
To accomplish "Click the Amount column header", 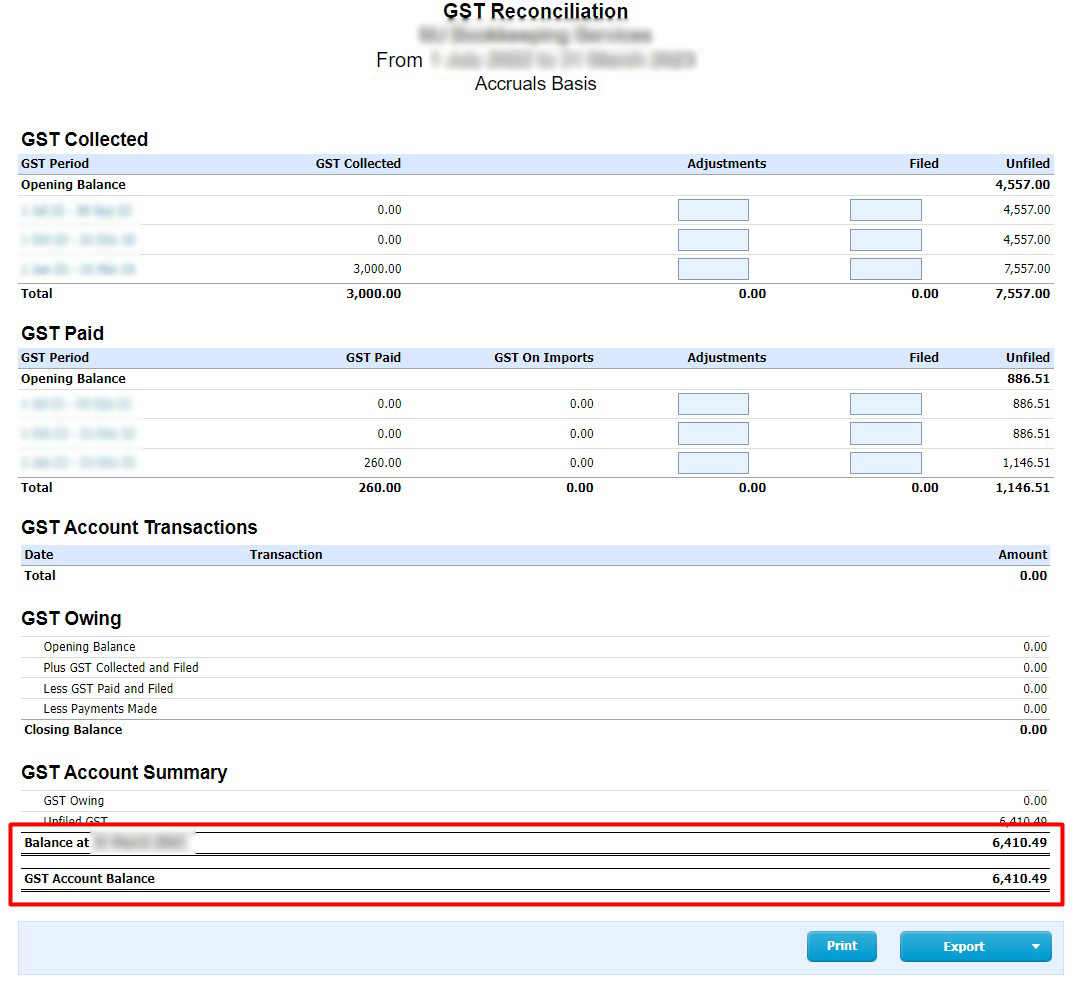I will click(x=1023, y=554).
